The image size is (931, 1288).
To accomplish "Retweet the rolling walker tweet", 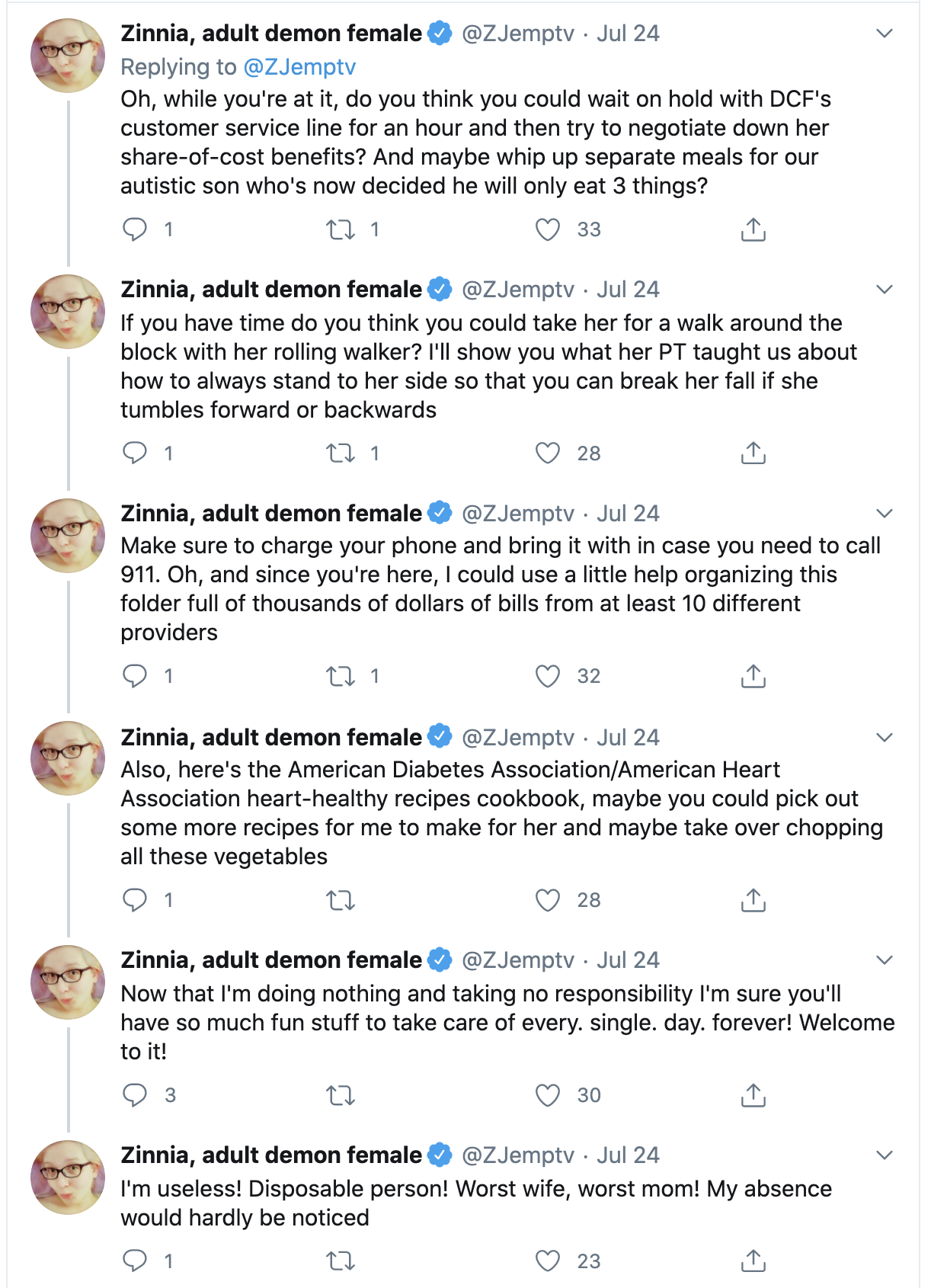I will coord(341,453).
